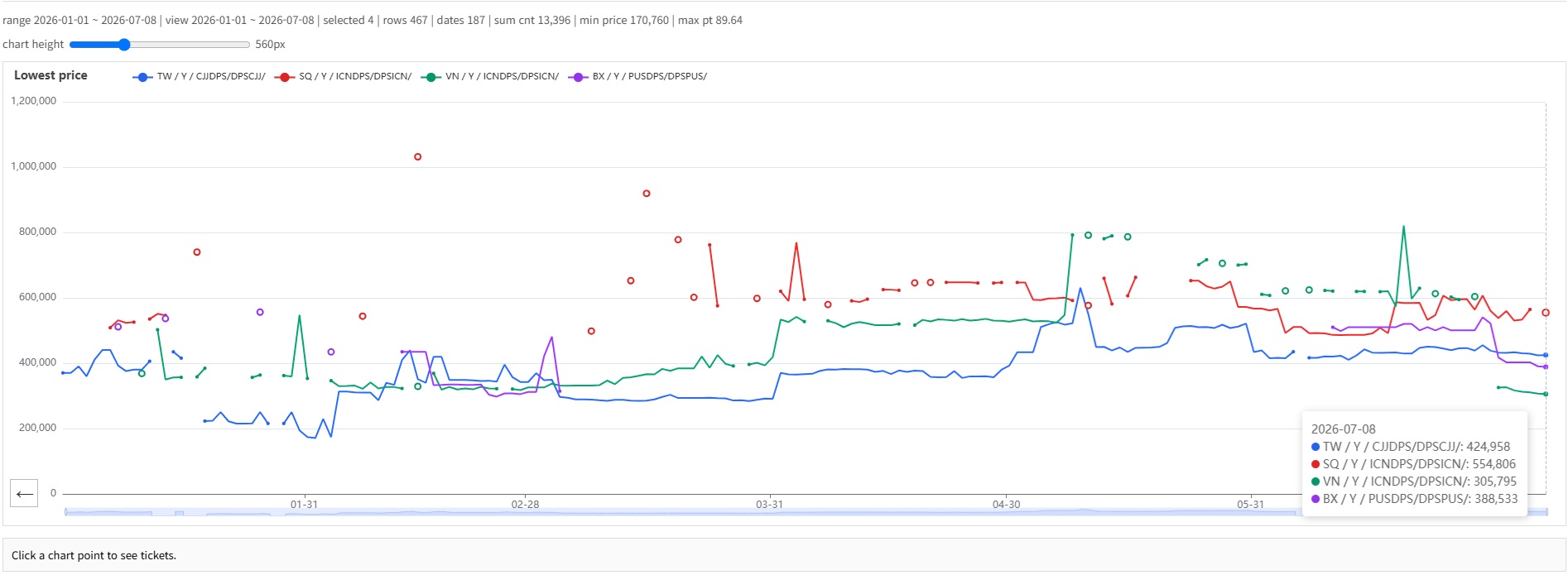Click the blue legend marker icon for TW
The image size is (1568, 575).
pyautogui.click(x=142, y=77)
